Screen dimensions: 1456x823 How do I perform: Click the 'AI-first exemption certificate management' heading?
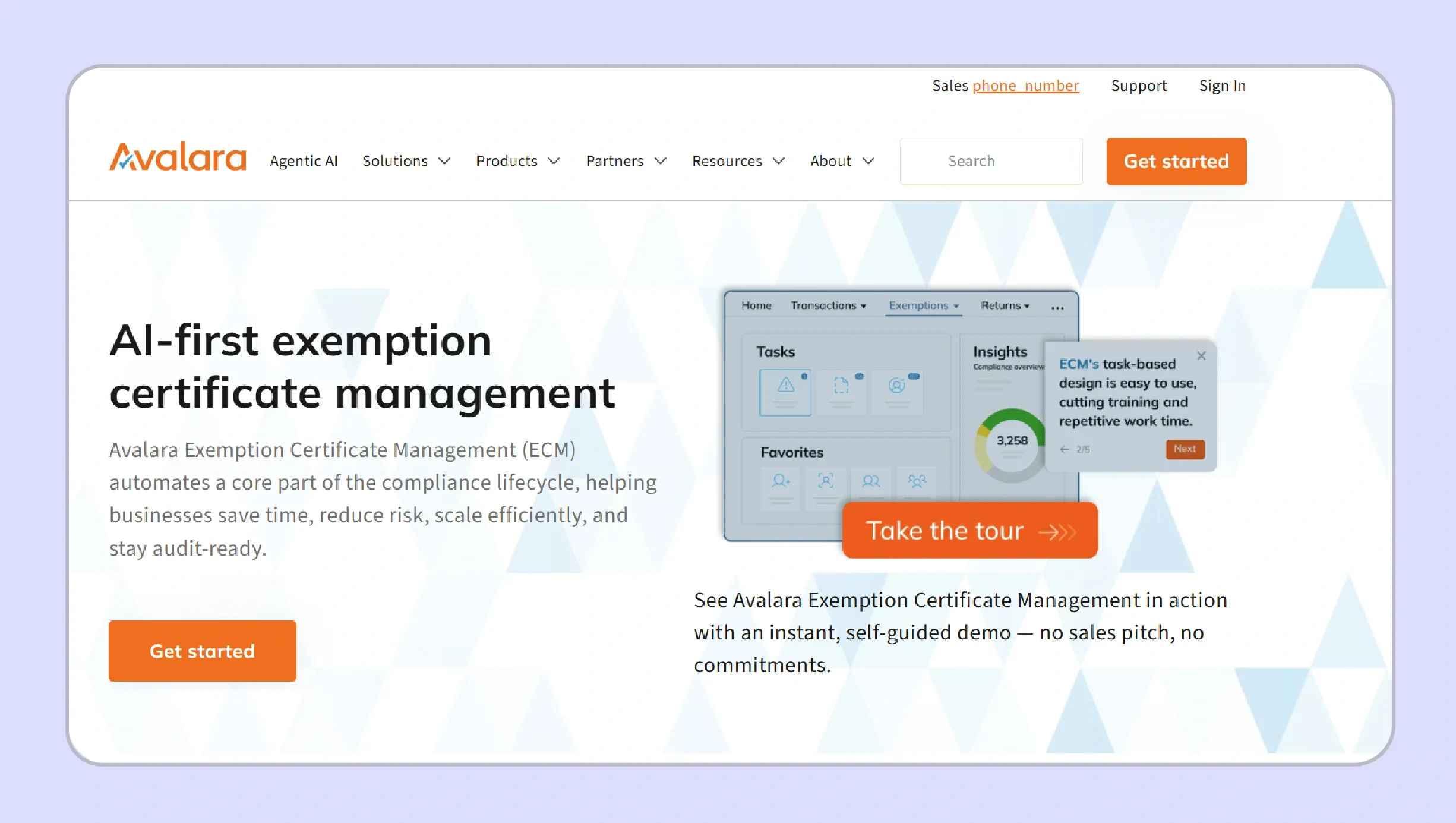pos(362,366)
